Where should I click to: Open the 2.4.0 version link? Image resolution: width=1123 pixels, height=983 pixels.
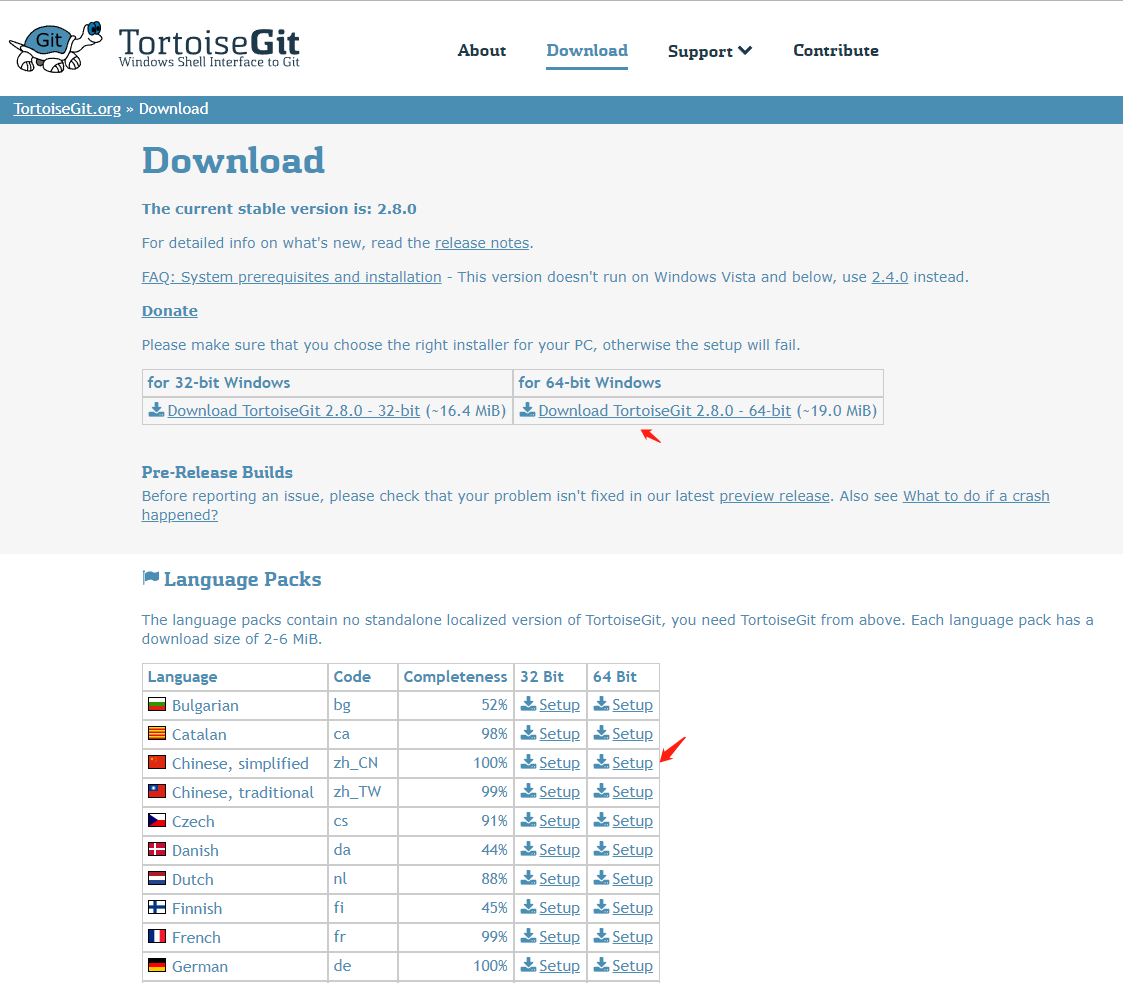coord(890,277)
